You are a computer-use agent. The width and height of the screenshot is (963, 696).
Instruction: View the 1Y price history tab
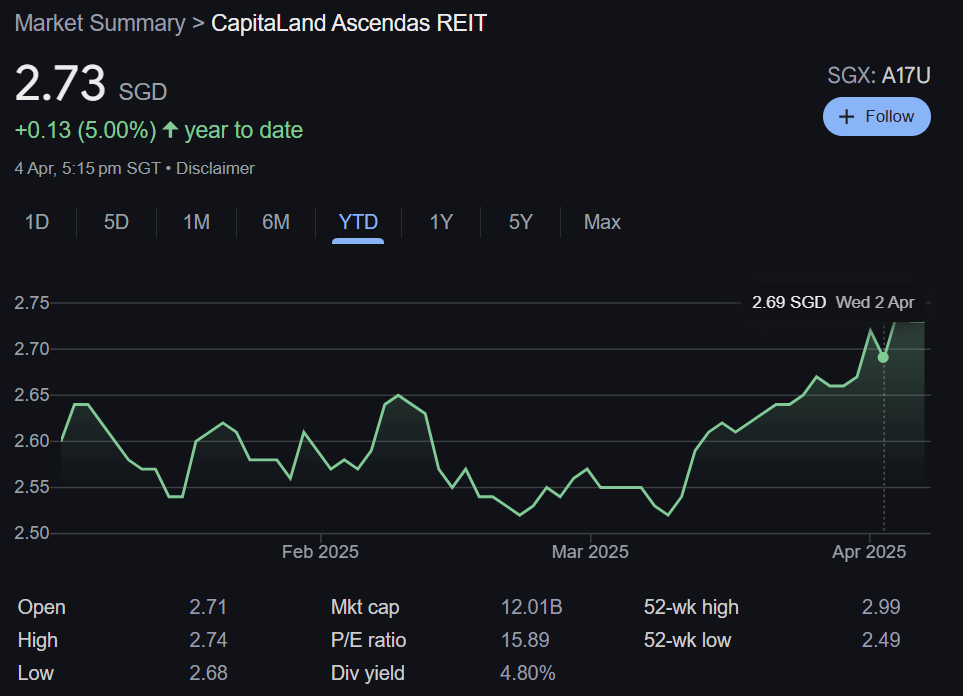point(441,222)
